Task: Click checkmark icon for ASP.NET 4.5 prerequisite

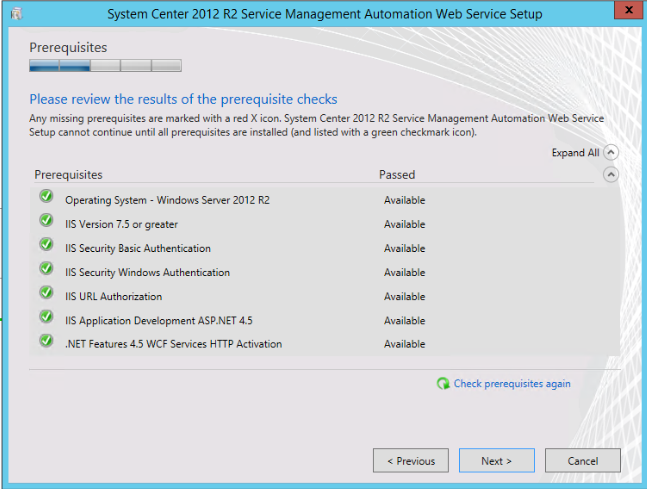Action: (46, 317)
